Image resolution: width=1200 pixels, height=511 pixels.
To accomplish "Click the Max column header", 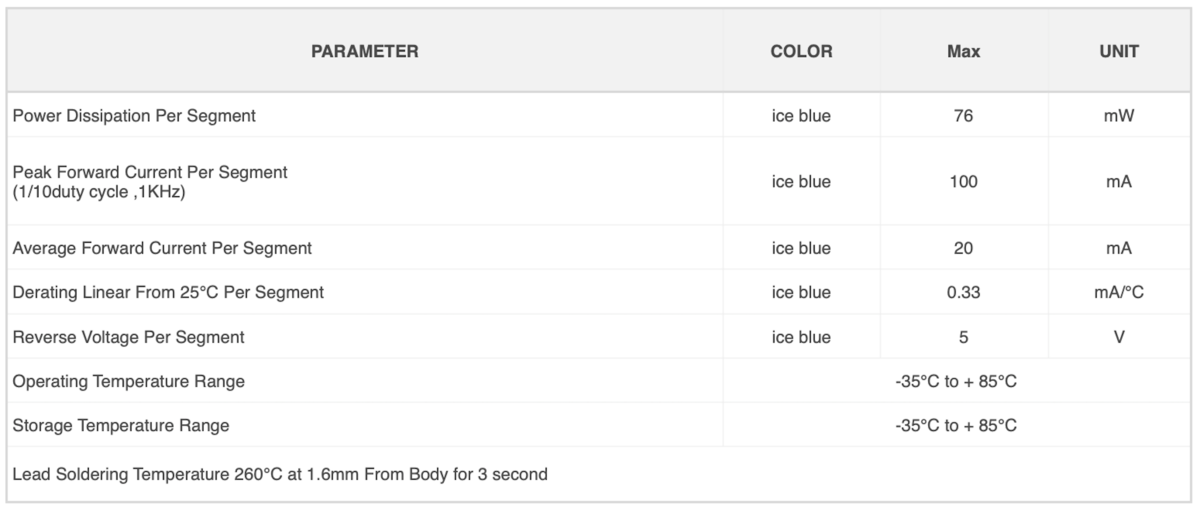I will [x=963, y=51].
